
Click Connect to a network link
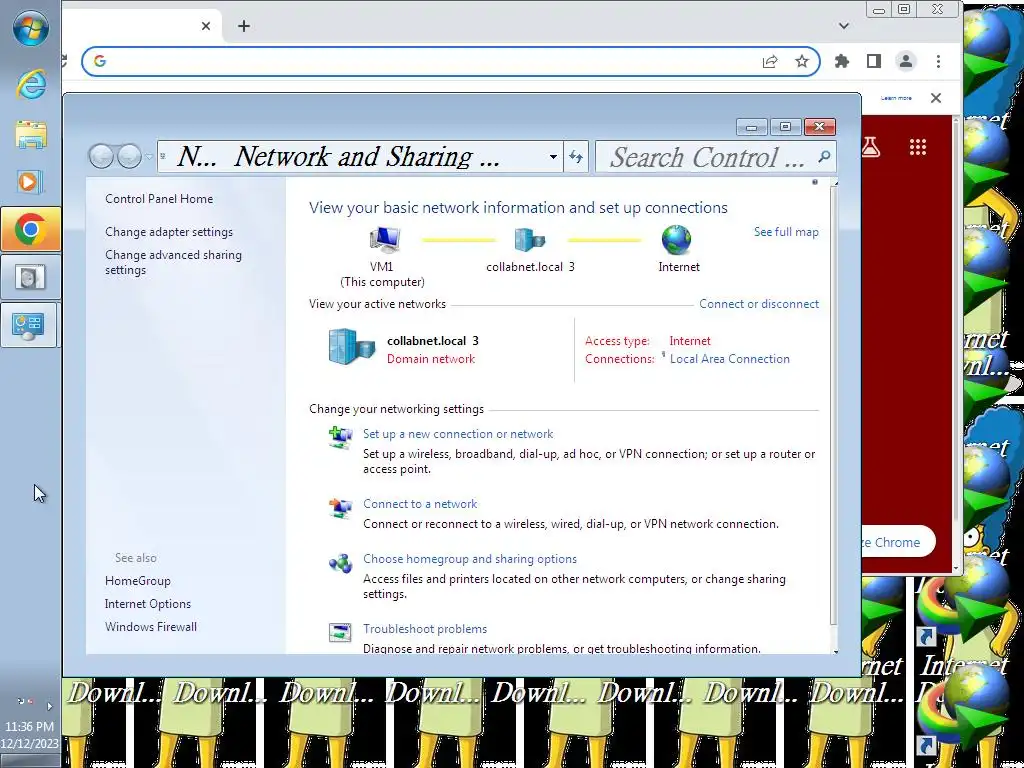(x=420, y=504)
